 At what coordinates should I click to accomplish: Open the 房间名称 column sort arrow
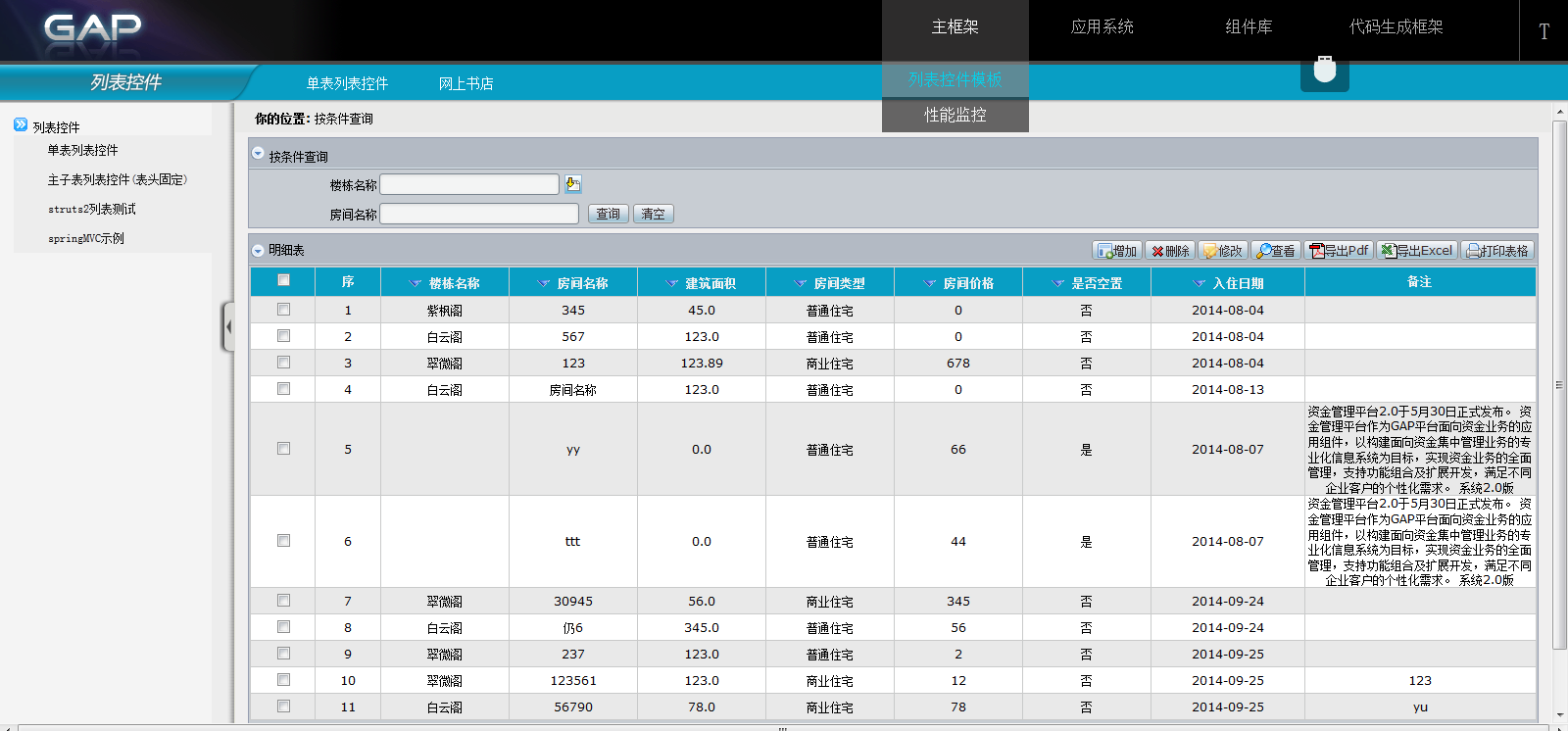544,283
